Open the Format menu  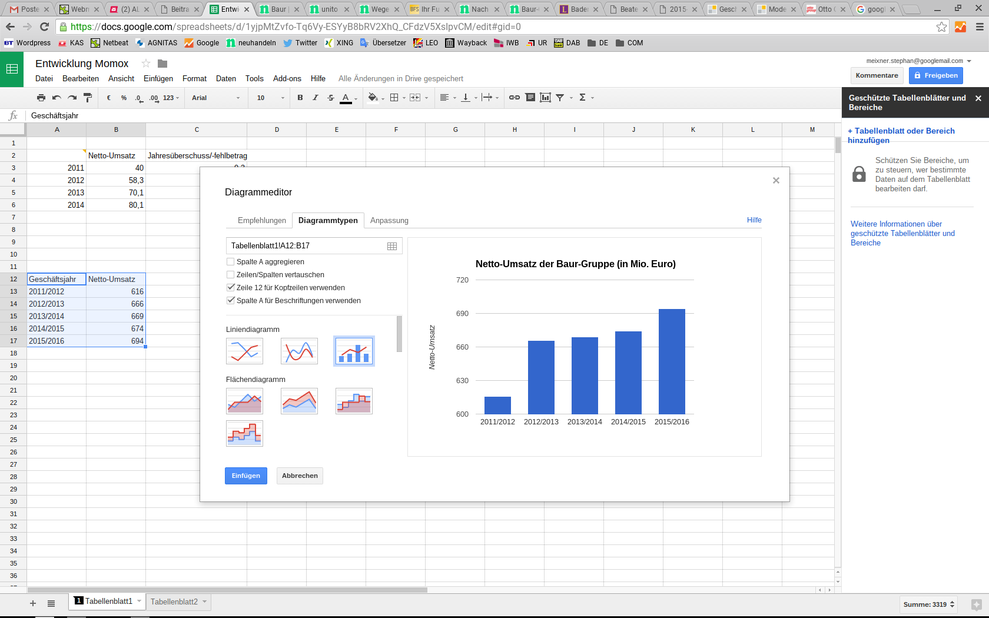pos(194,79)
